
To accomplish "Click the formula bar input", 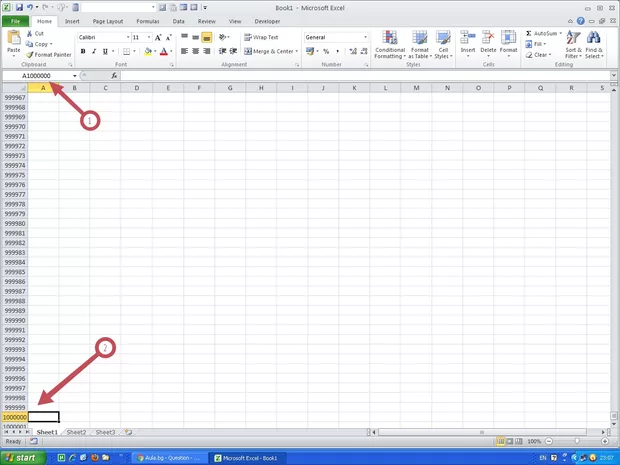I will pos(365,76).
